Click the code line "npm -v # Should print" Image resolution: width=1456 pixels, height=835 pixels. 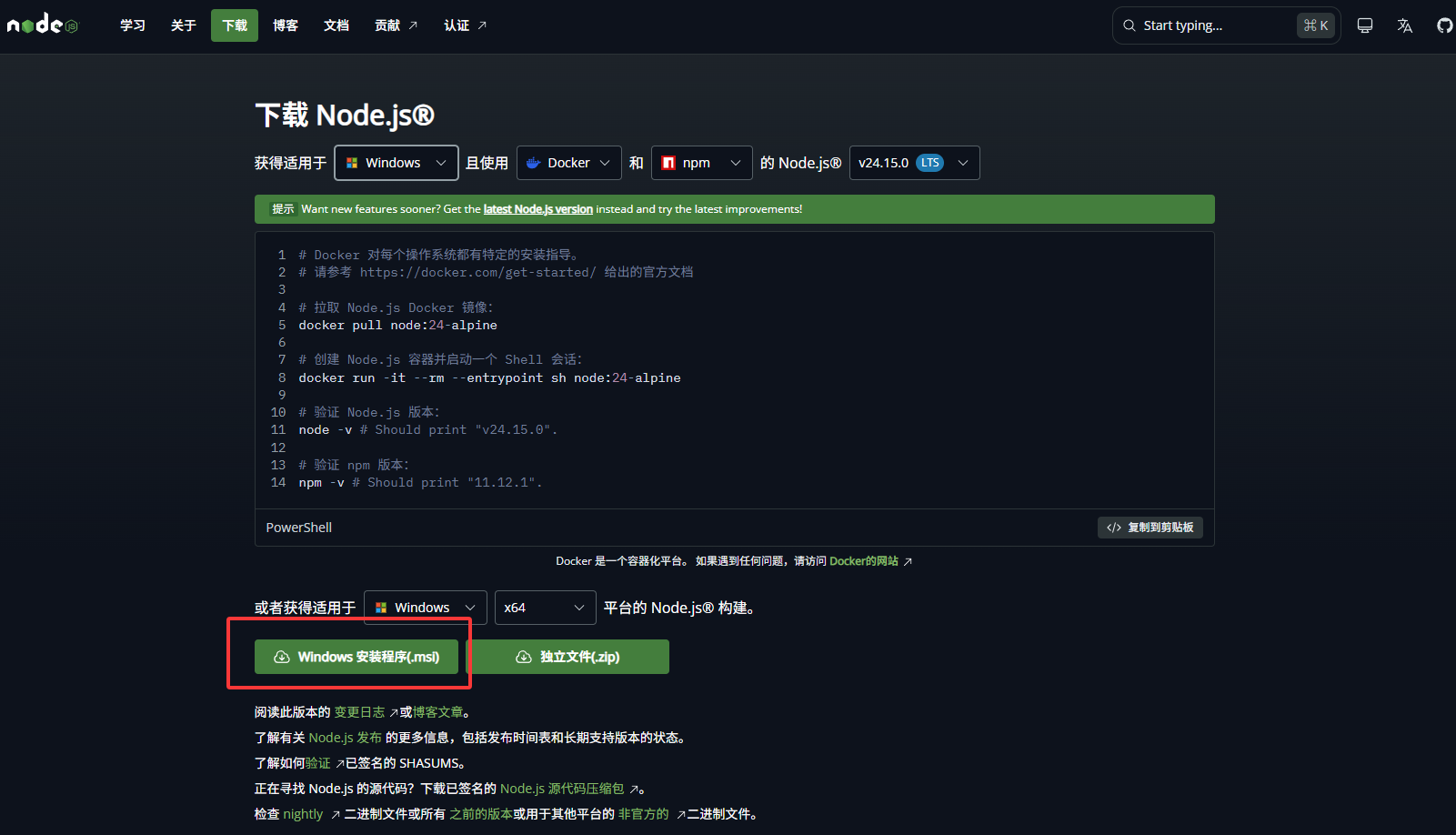421,483
